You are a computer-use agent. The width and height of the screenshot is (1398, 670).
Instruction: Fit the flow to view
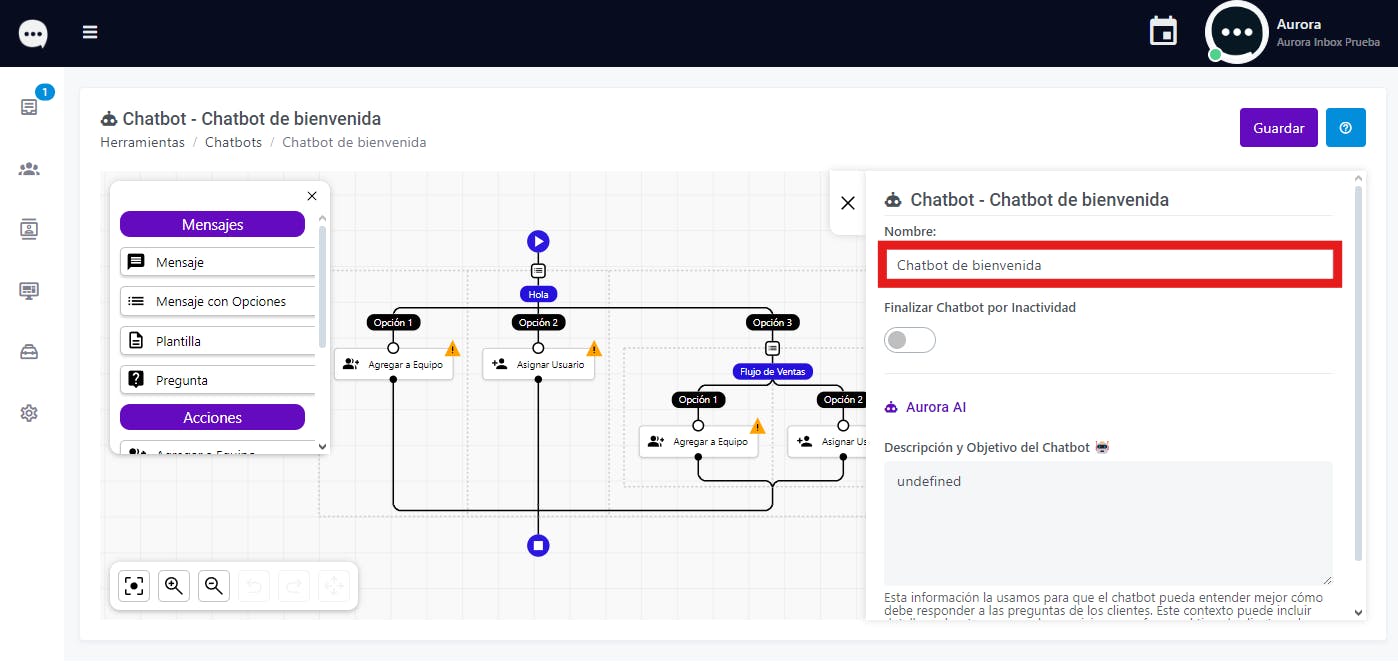tap(134, 586)
